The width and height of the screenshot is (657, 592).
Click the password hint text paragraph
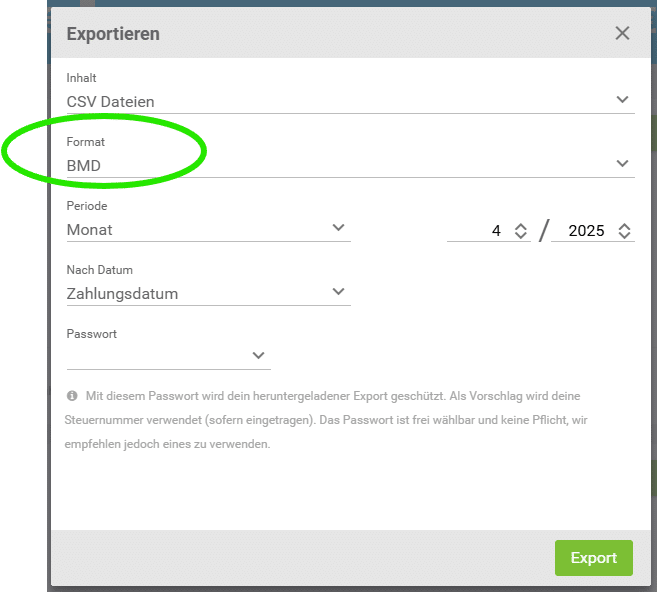coord(326,420)
